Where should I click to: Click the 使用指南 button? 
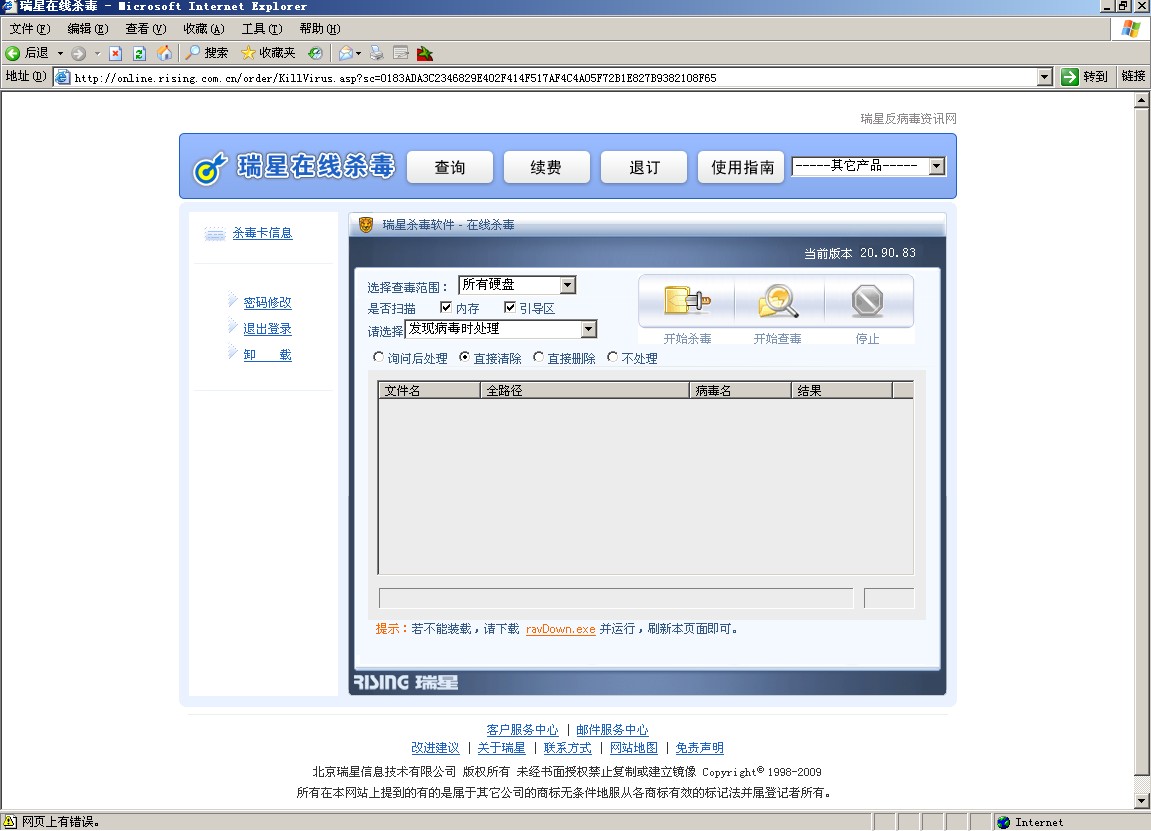(741, 167)
